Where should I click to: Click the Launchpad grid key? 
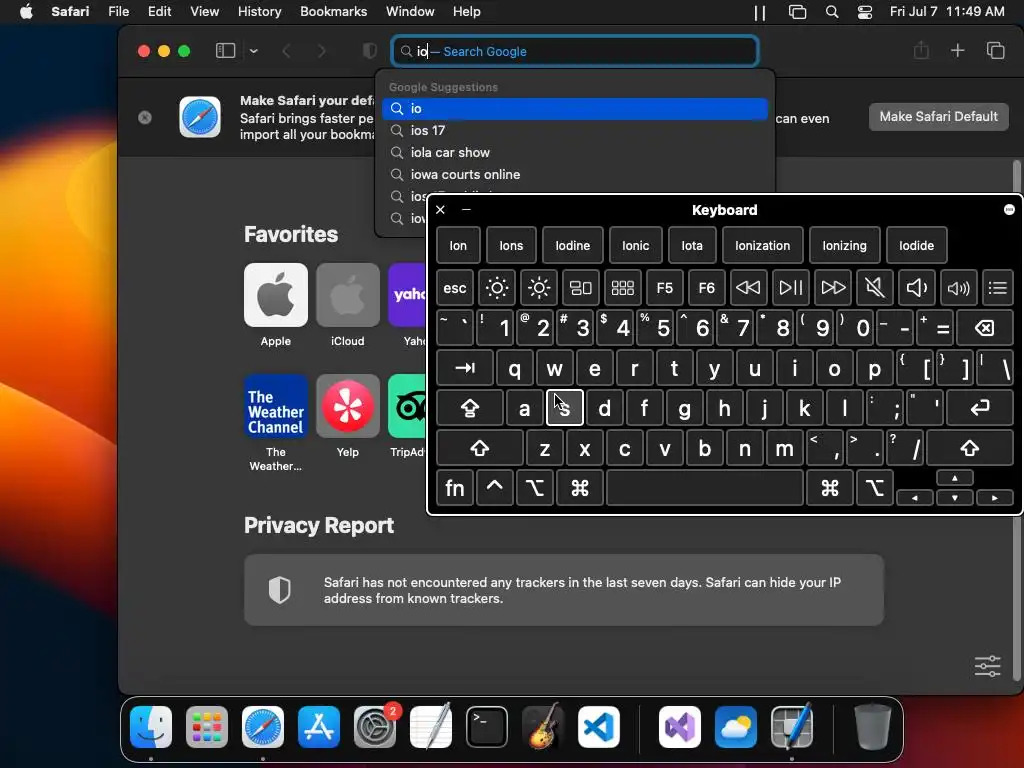622,288
